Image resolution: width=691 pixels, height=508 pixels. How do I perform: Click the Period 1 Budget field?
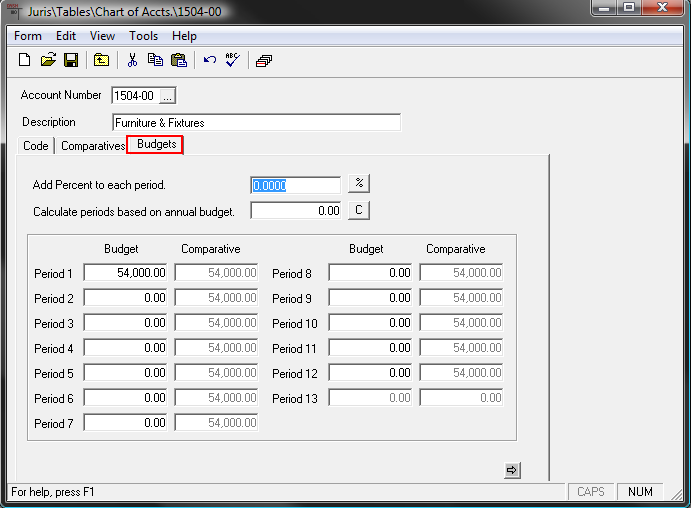(x=126, y=273)
